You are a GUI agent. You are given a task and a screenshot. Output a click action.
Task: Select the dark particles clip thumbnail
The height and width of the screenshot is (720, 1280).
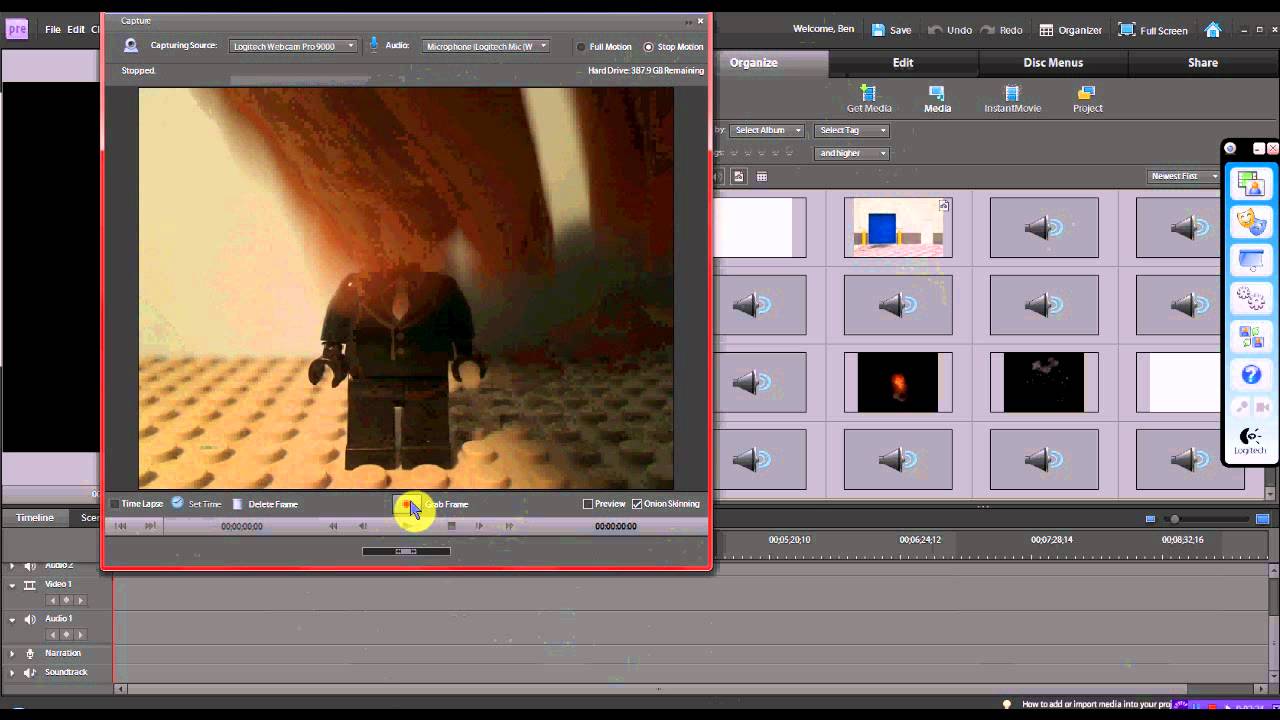tap(1044, 381)
